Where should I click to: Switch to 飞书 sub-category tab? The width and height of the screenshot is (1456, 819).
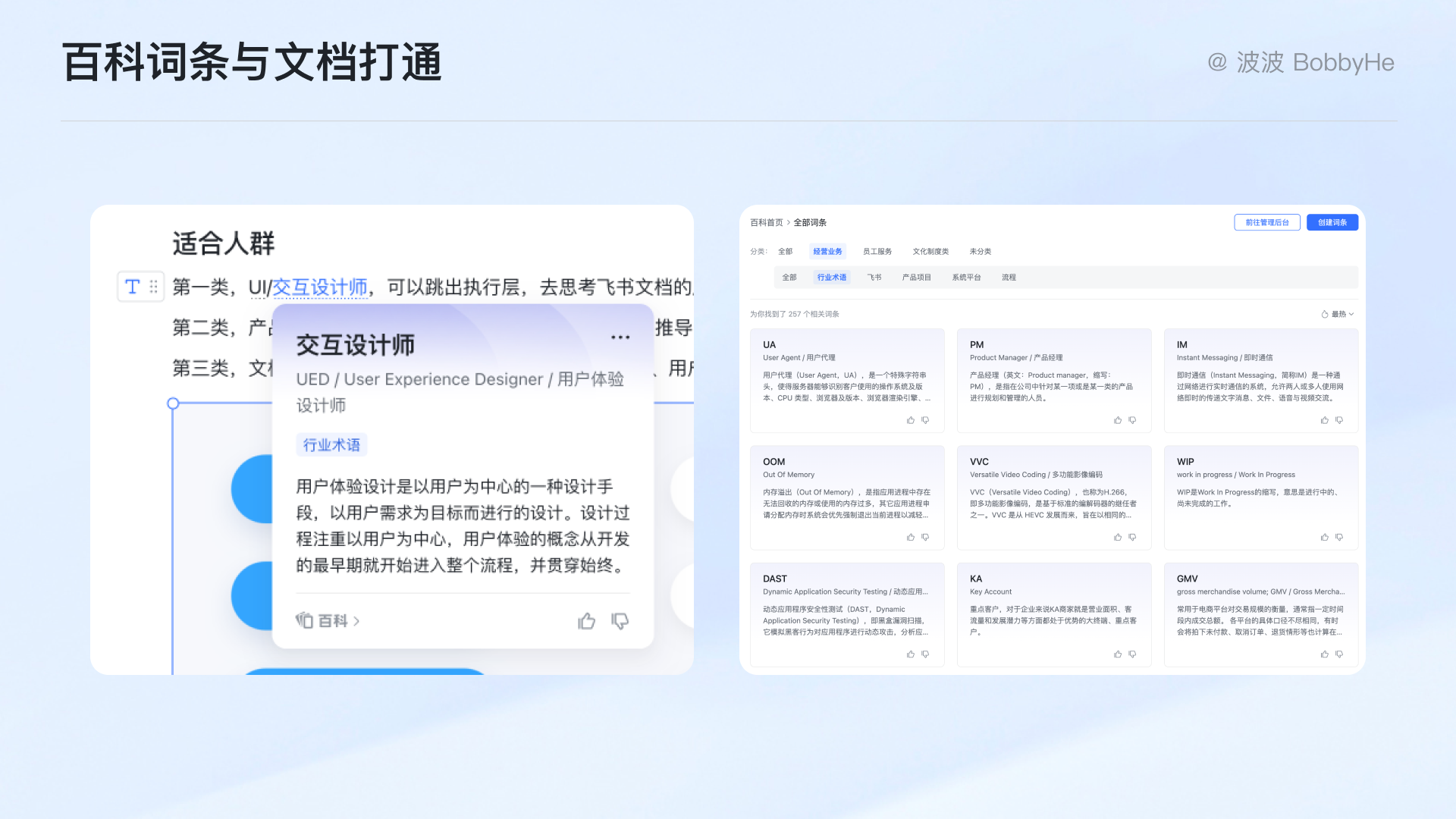[x=874, y=278]
